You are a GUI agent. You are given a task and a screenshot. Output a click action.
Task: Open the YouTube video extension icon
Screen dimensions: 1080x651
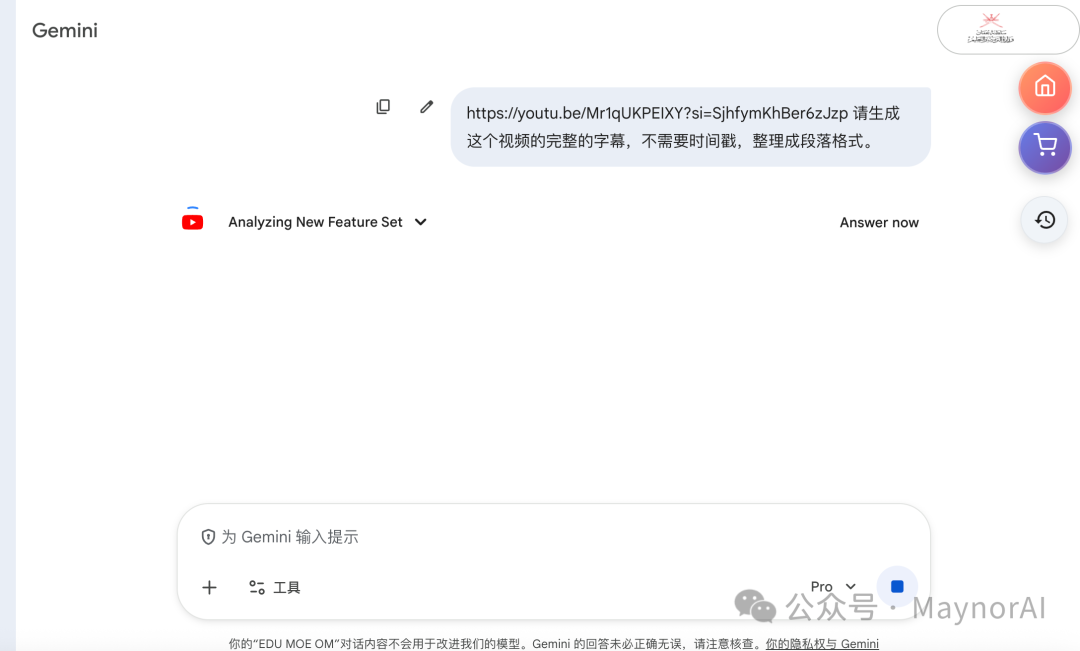192,221
